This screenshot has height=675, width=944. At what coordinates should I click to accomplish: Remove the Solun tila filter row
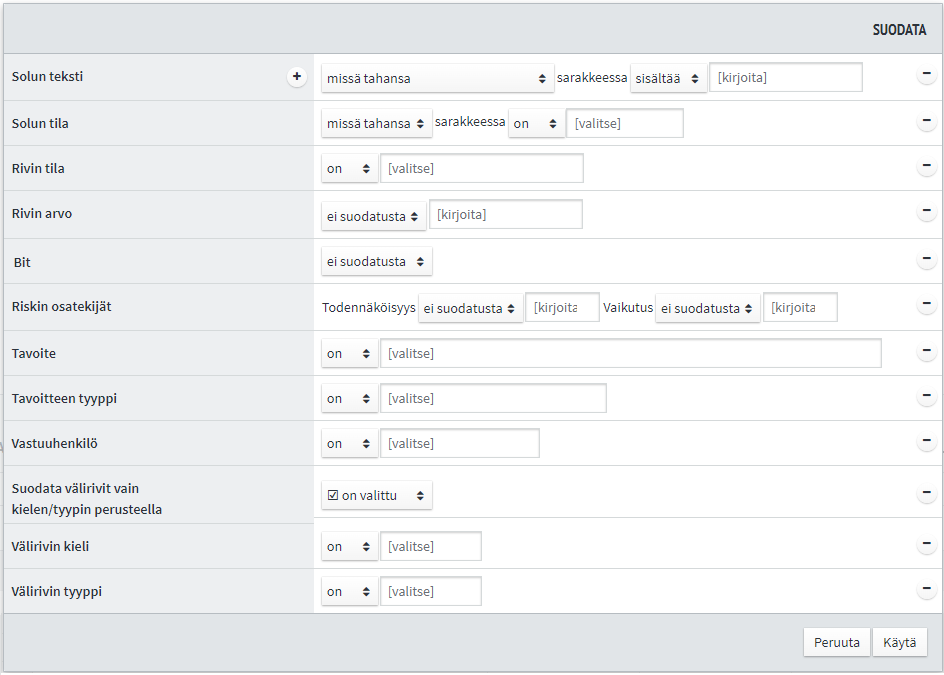926,122
